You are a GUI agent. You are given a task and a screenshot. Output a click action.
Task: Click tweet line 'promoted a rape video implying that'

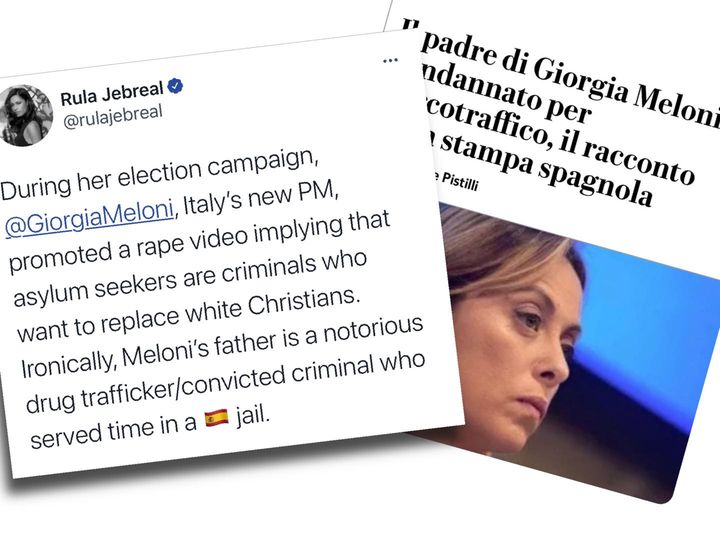click(x=199, y=242)
